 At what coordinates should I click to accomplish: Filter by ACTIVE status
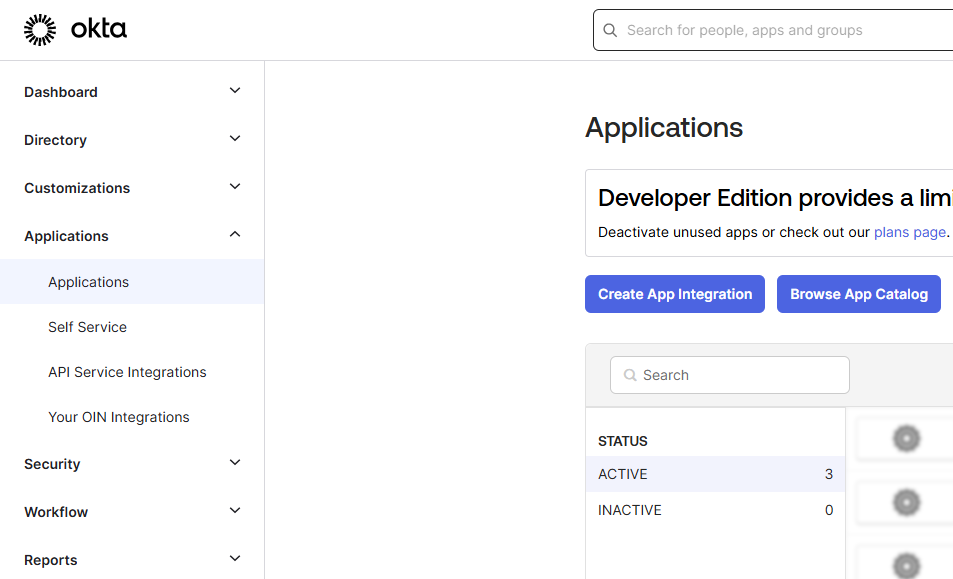click(715, 474)
